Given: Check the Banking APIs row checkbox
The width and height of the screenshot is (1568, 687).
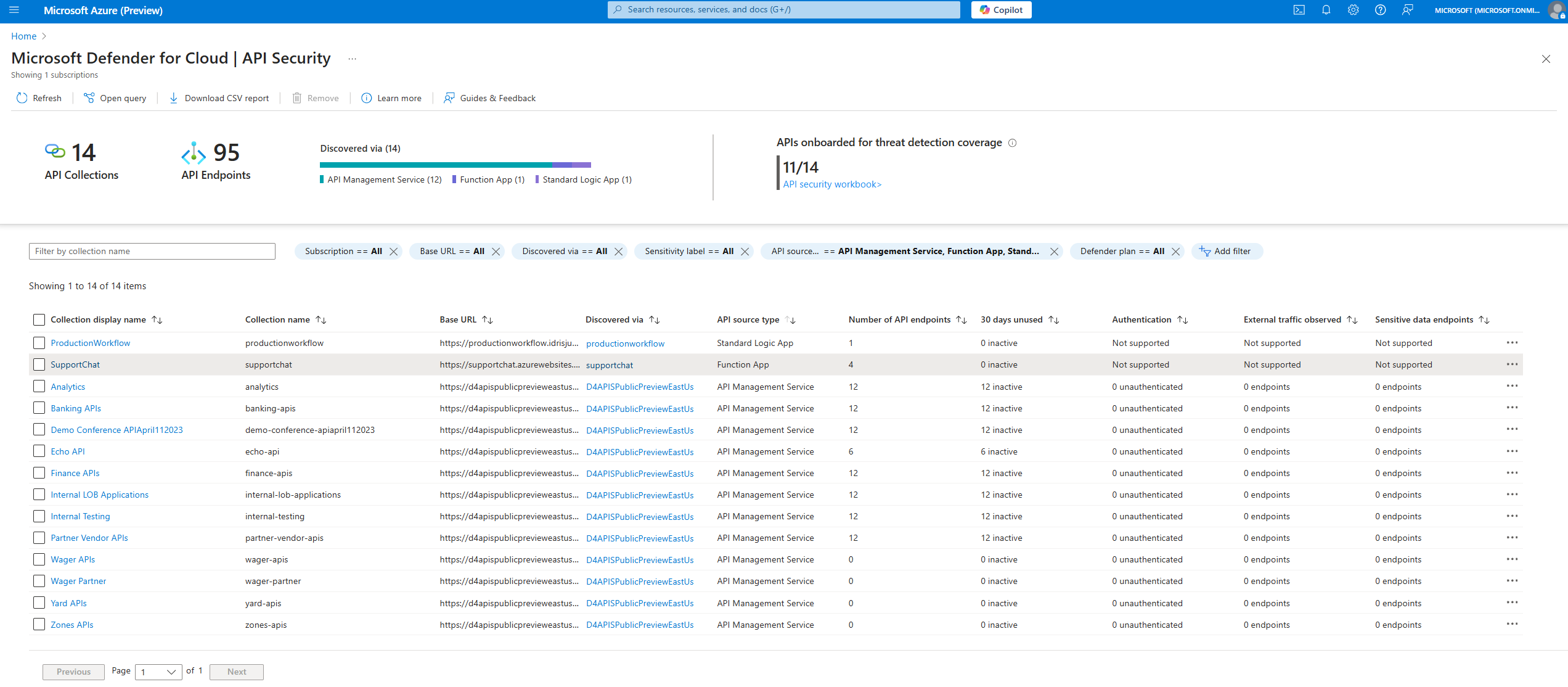Looking at the screenshot, I should click(39, 408).
